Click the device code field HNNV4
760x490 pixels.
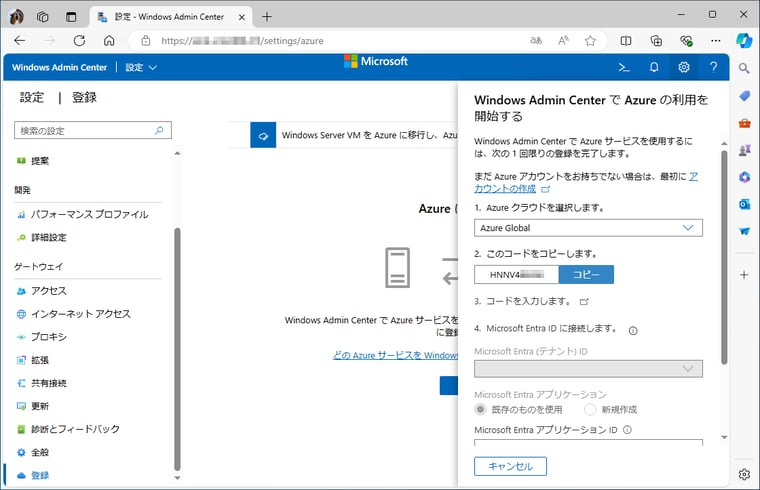[x=516, y=275]
